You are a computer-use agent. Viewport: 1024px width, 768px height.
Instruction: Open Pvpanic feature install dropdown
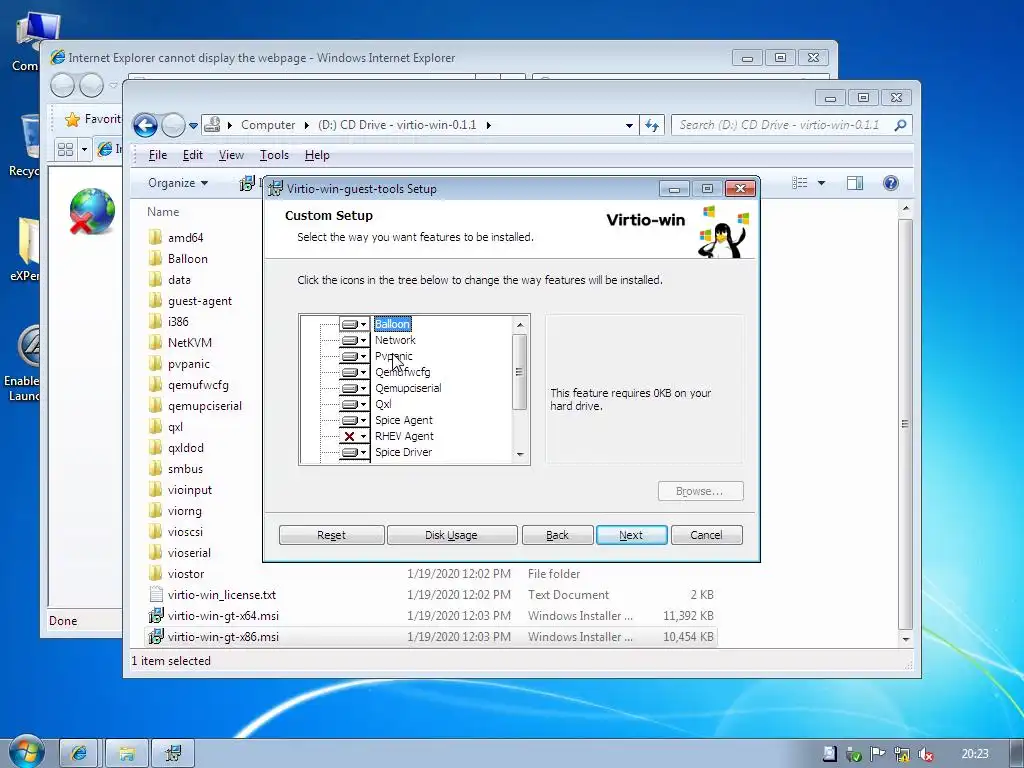pos(354,356)
